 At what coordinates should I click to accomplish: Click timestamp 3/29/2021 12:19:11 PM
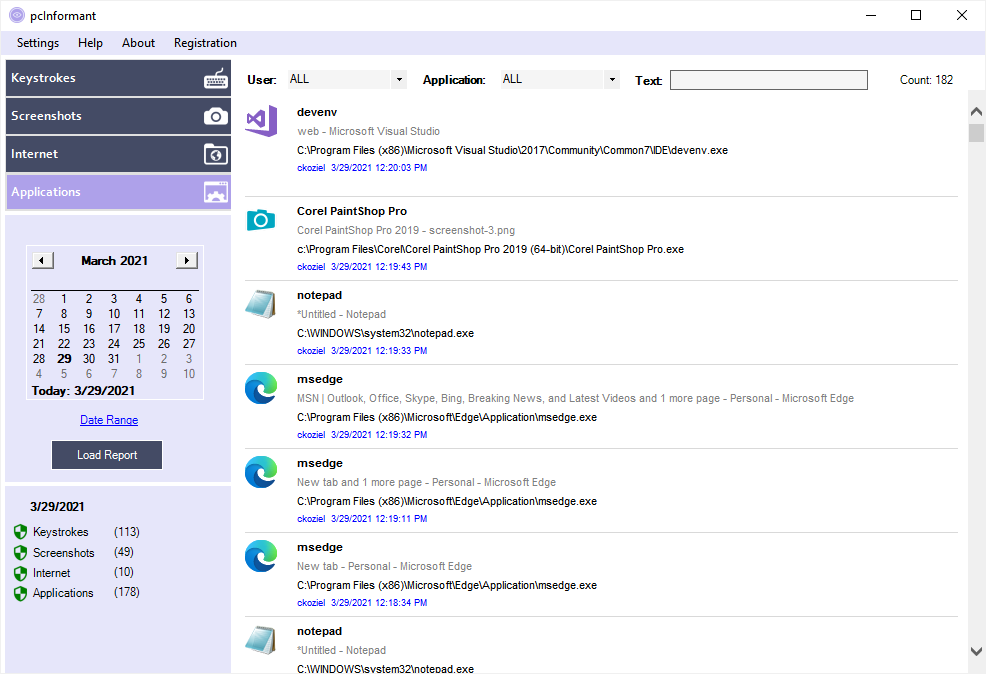(379, 519)
